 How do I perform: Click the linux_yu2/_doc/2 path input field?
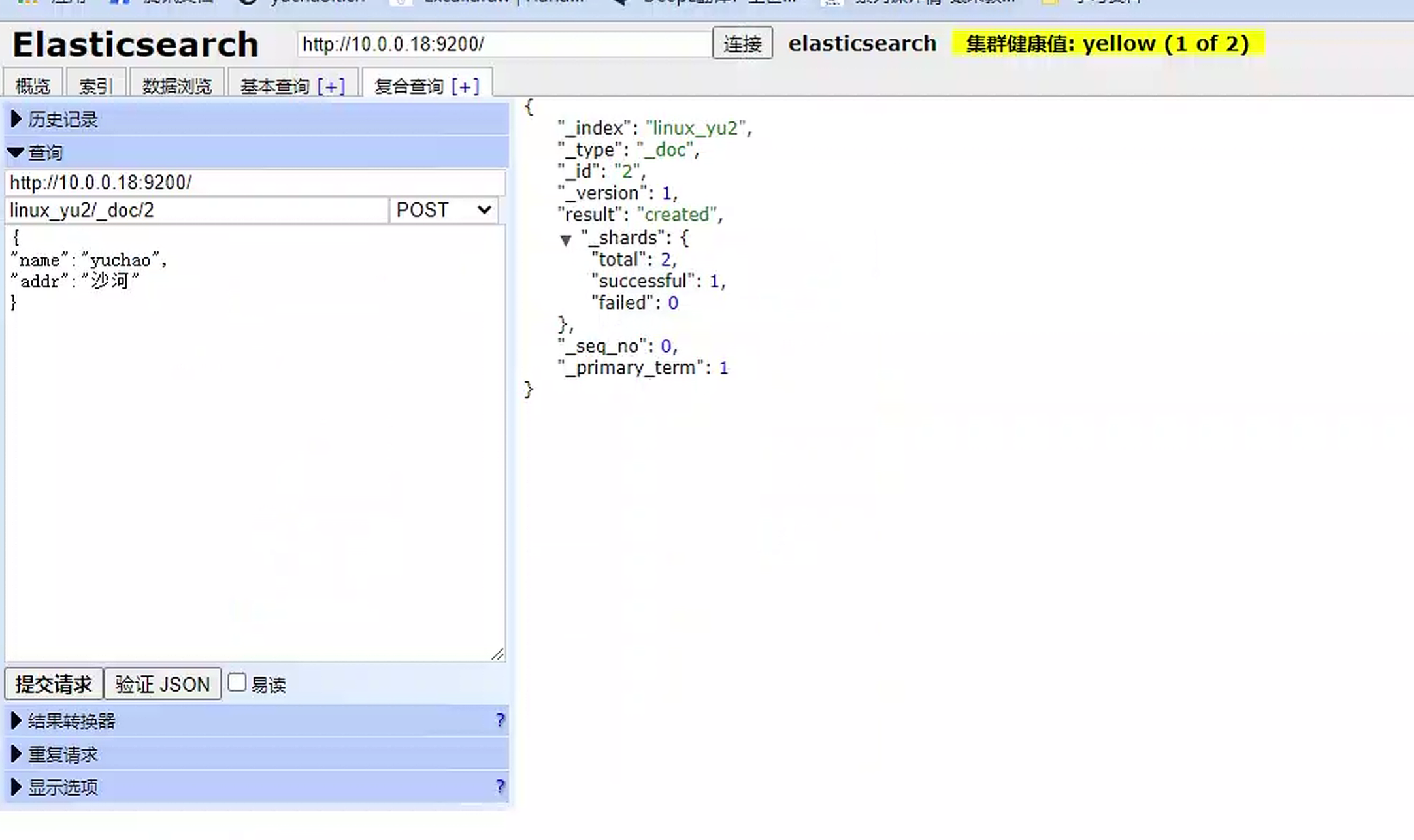pos(196,210)
